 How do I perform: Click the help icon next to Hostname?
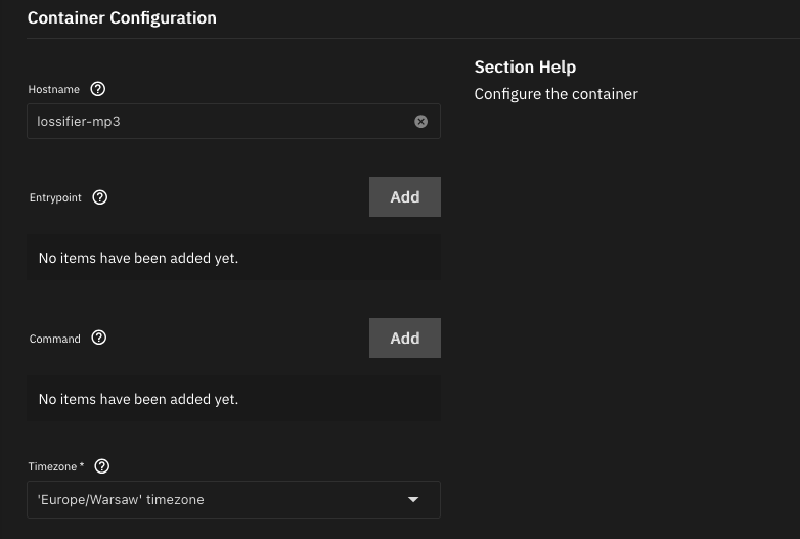(x=97, y=89)
